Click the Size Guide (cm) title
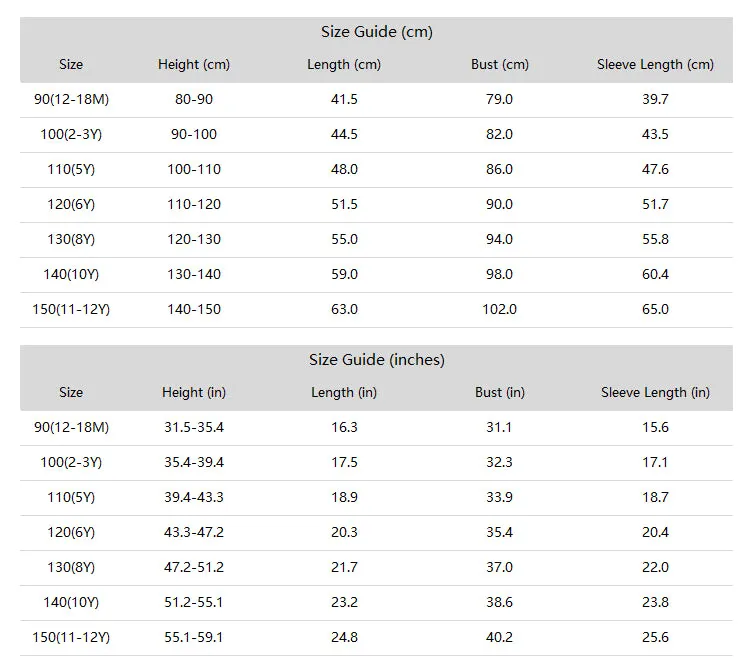 pyautogui.click(x=376, y=32)
